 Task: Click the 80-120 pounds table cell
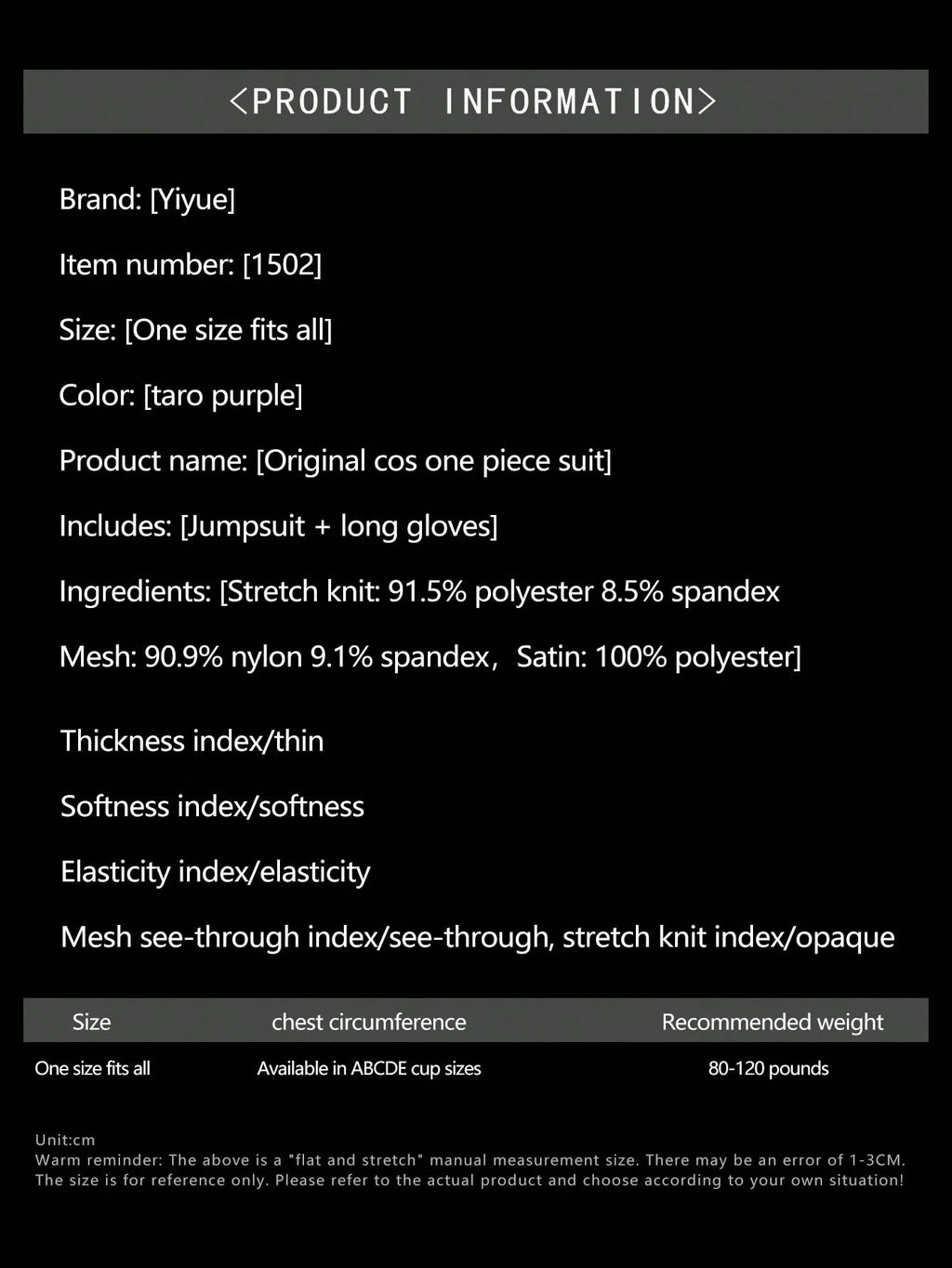(x=768, y=1068)
